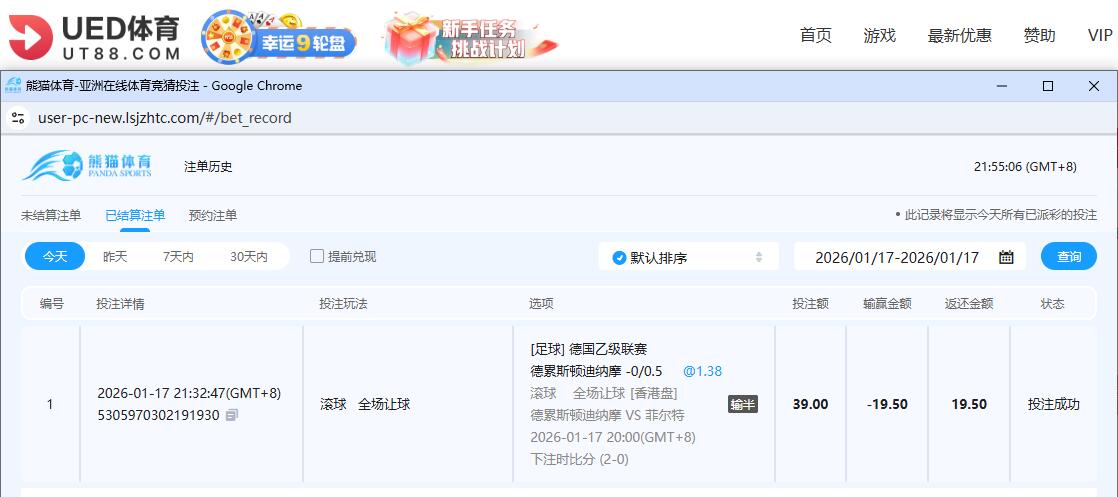Open the 幸运9轮盘 lucky wheel banner

pos(278,38)
